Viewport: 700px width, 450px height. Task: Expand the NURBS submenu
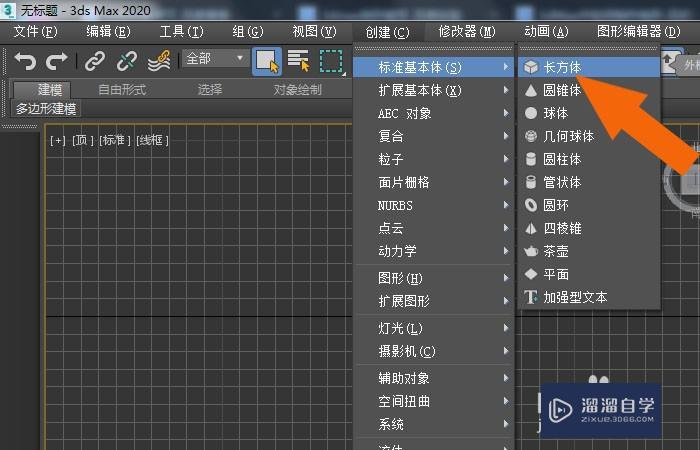[434, 205]
